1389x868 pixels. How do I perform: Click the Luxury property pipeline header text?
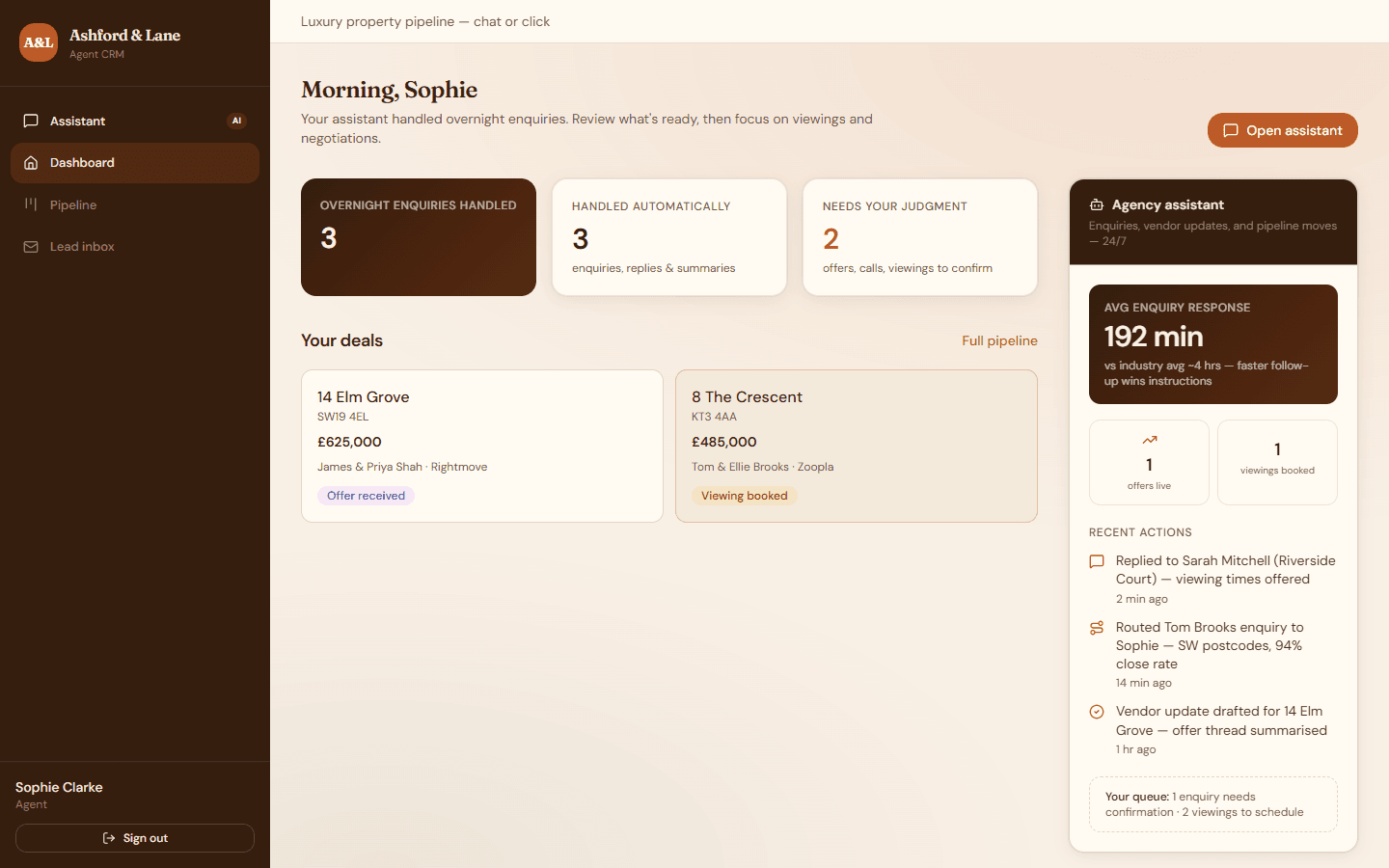(x=425, y=21)
